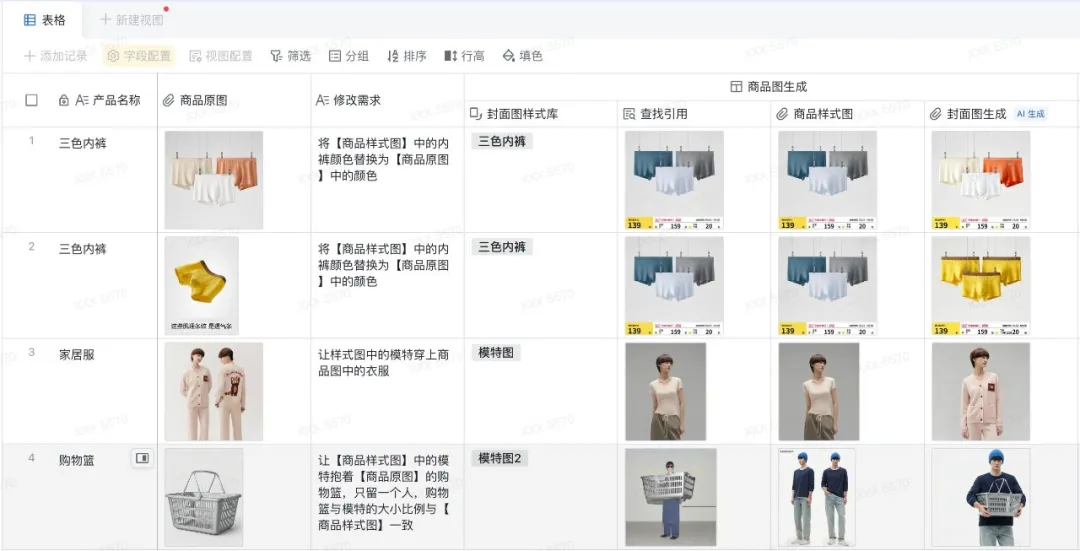Click row 1 三色内裤 style tag

click(502, 141)
